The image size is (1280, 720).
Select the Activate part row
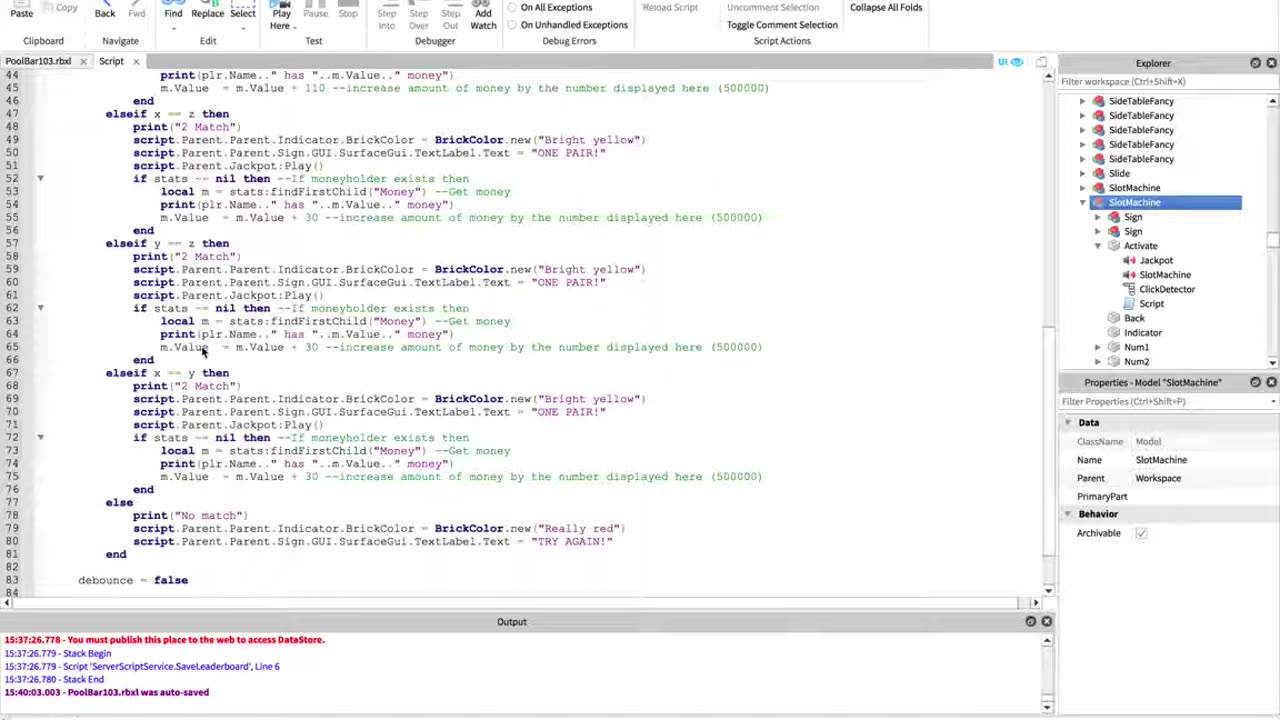coord(1140,246)
